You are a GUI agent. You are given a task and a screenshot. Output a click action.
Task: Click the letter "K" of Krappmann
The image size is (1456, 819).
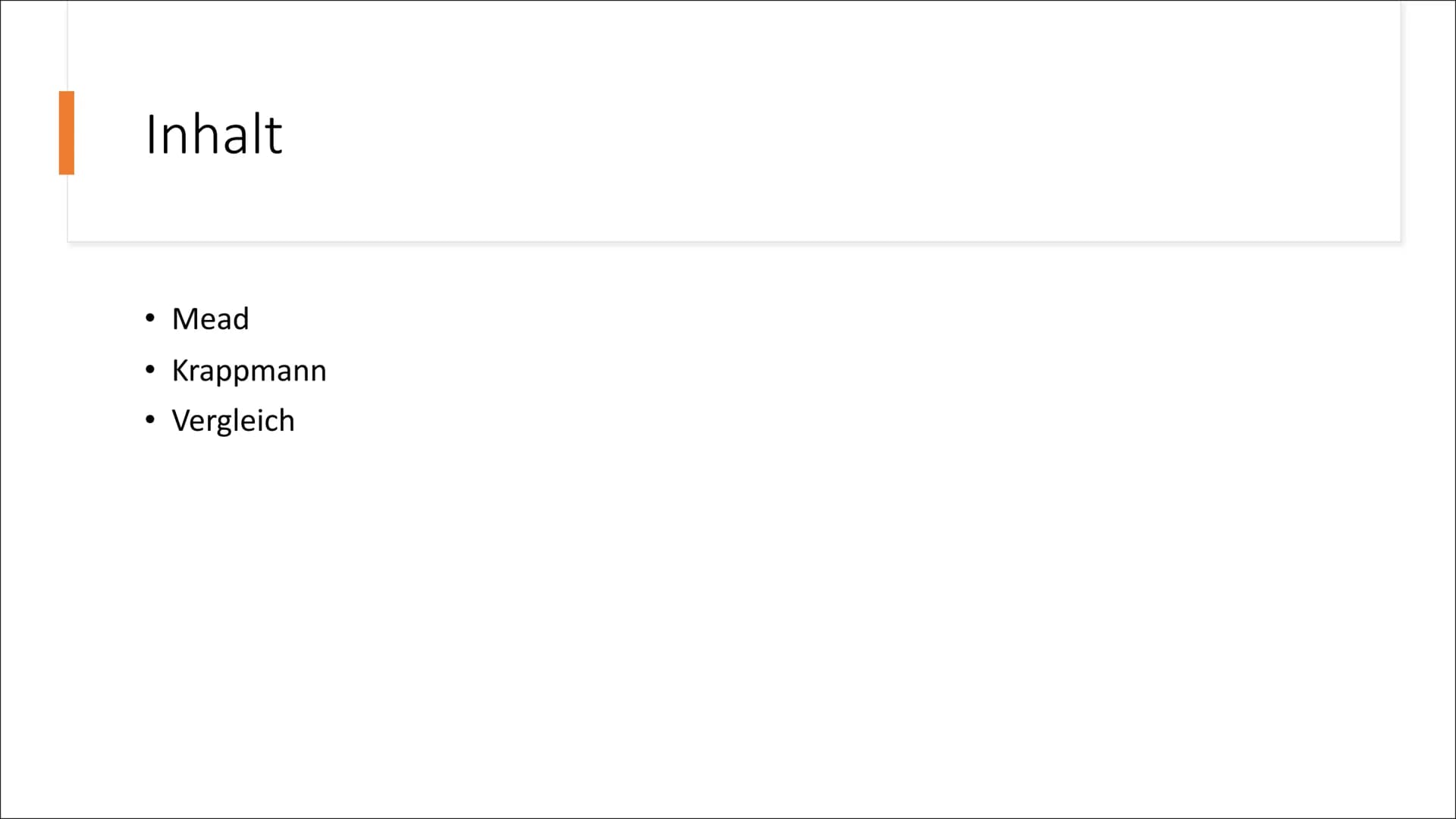point(180,370)
